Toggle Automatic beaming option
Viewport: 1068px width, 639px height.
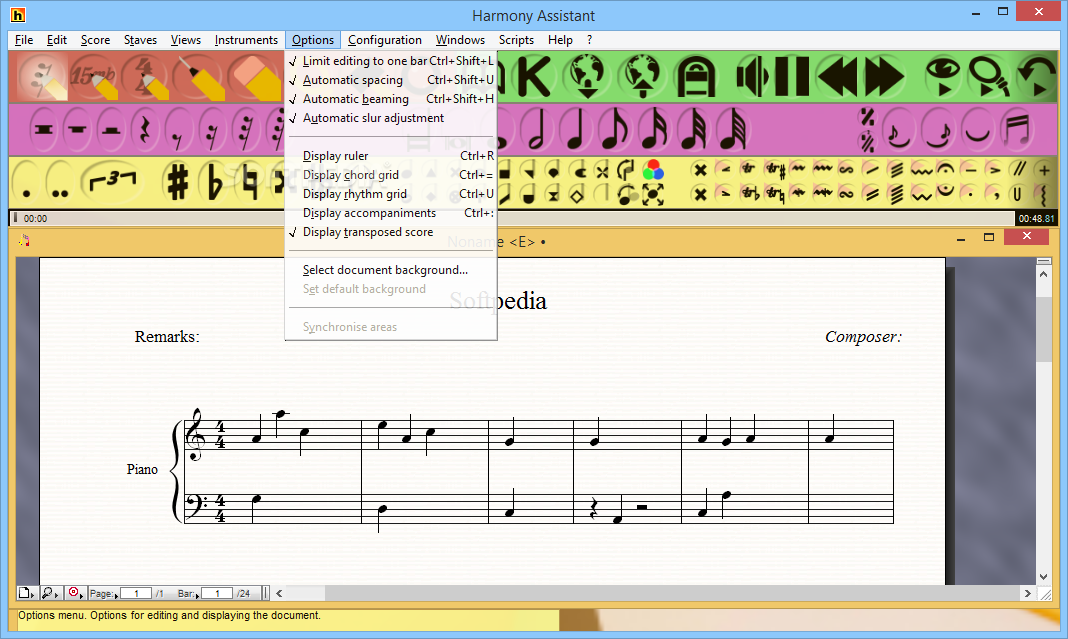coord(391,99)
